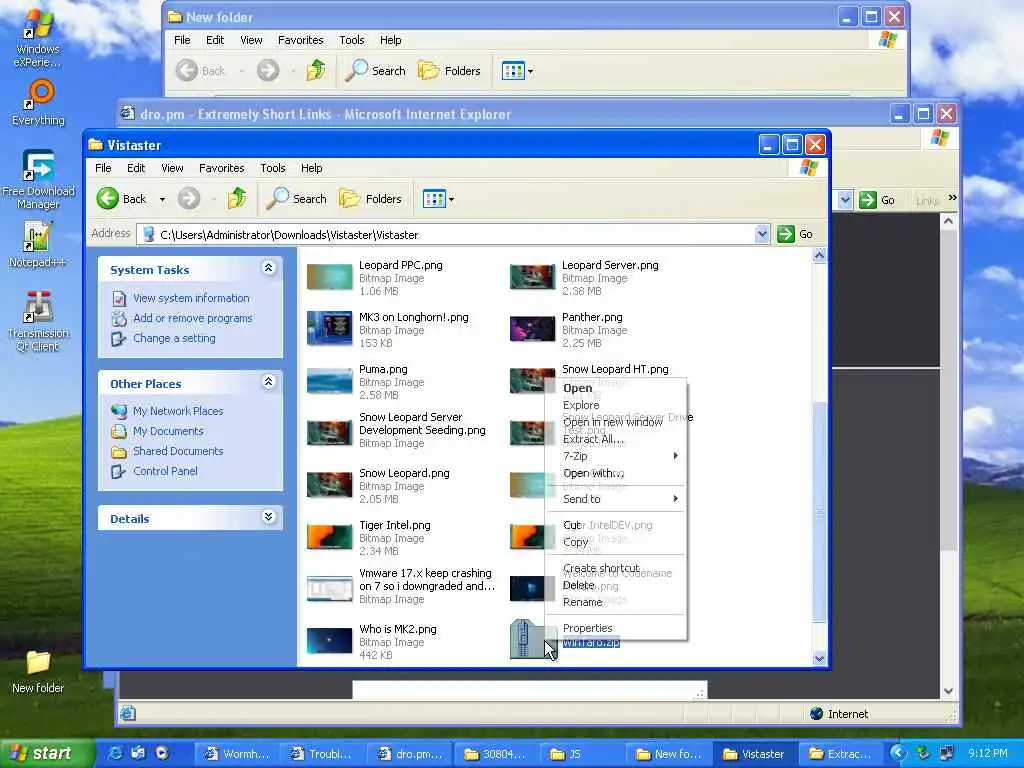Click scroll up arrow in Vistaster file list

coord(819,255)
